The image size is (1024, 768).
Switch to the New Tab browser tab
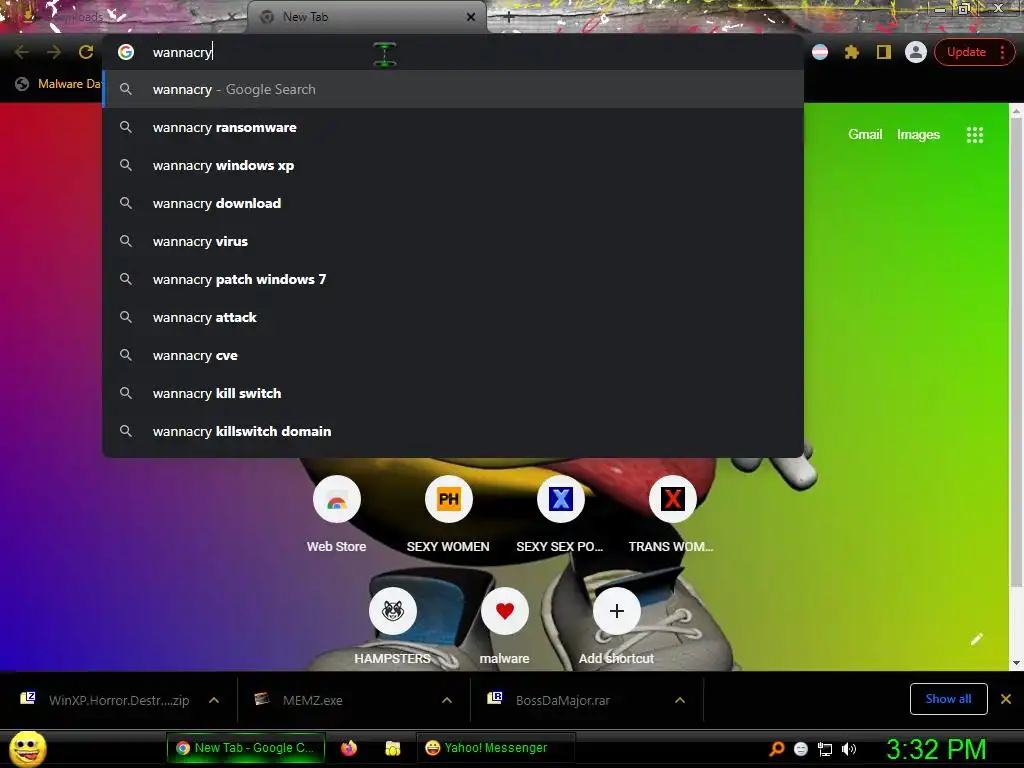point(366,17)
